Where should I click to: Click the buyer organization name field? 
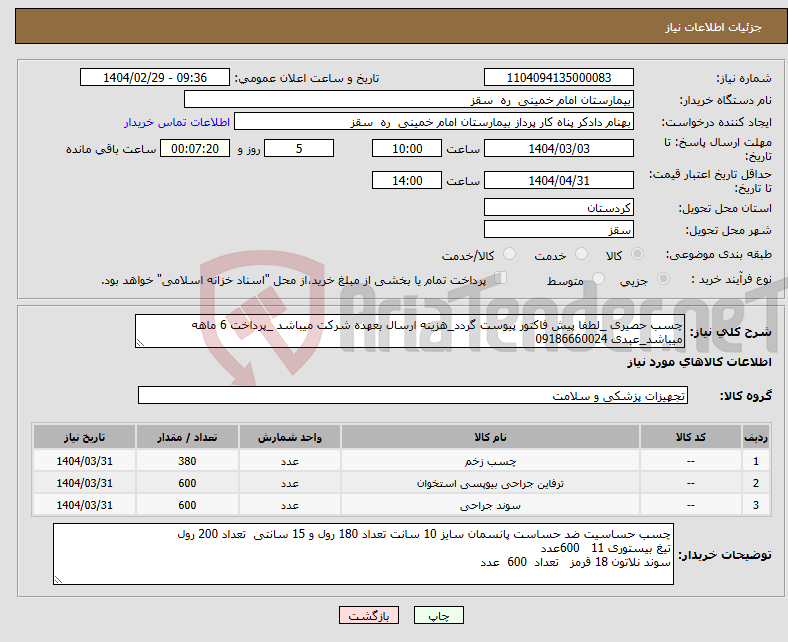point(409,100)
